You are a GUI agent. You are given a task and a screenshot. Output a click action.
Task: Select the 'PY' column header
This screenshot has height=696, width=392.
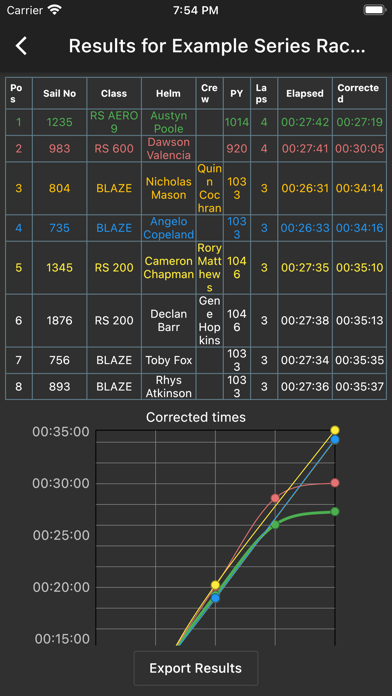click(237, 93)
